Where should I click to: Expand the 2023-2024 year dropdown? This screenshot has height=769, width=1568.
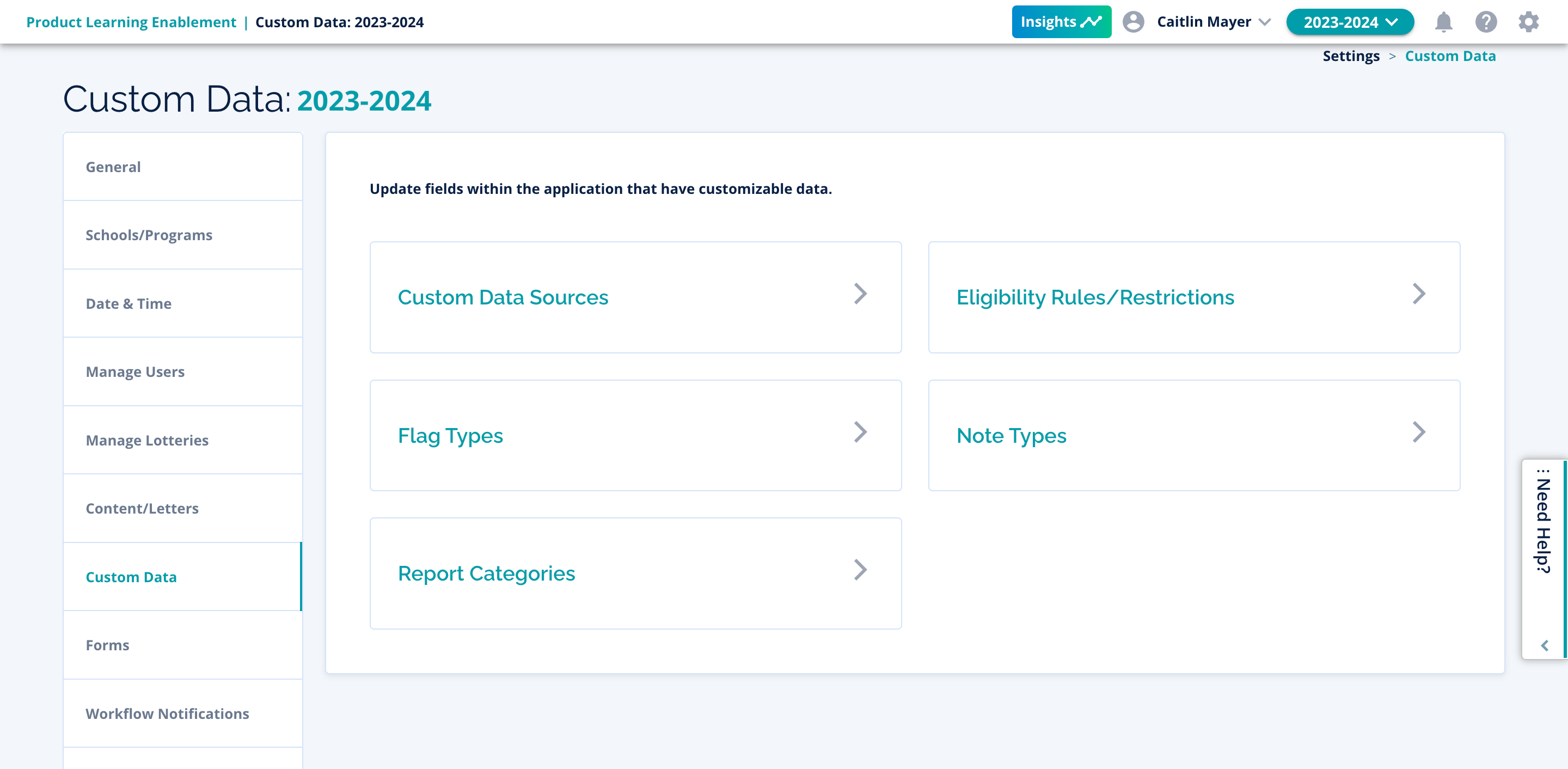tap(1350, 22)
